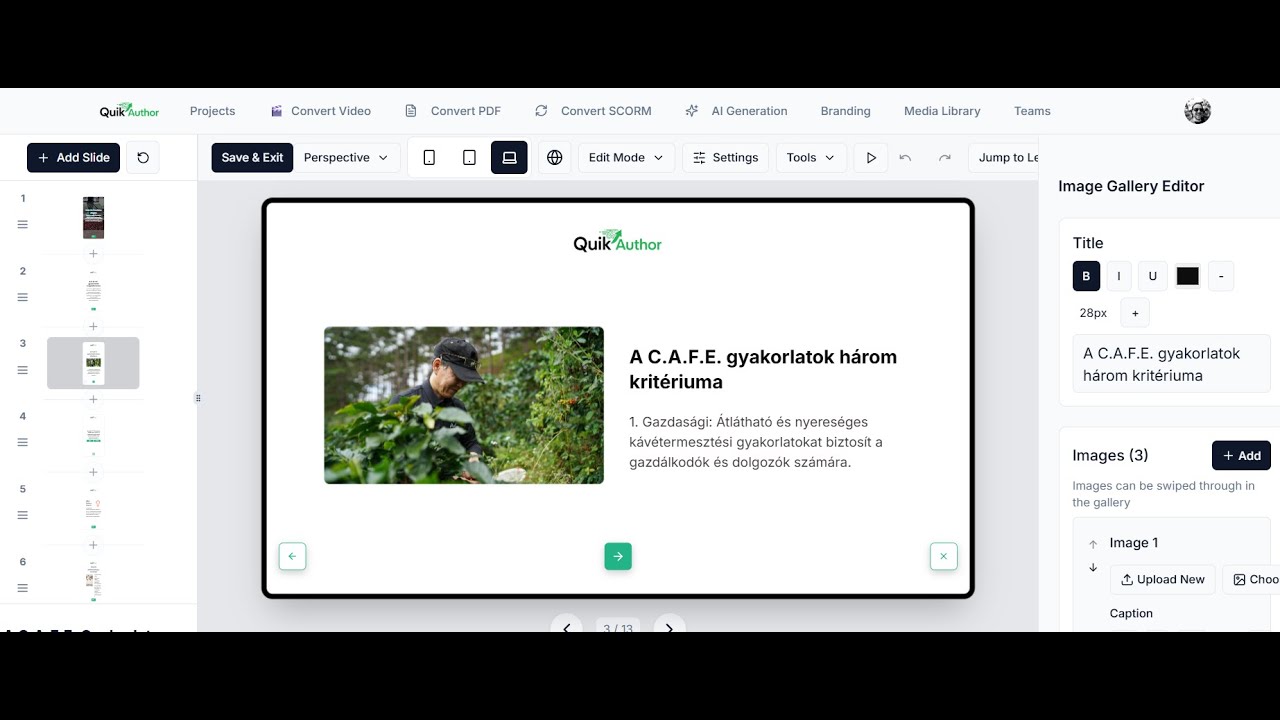The image size is (1280, 720).
Task: Select slide 1 thumbnail
Action: tap(93, 217)
